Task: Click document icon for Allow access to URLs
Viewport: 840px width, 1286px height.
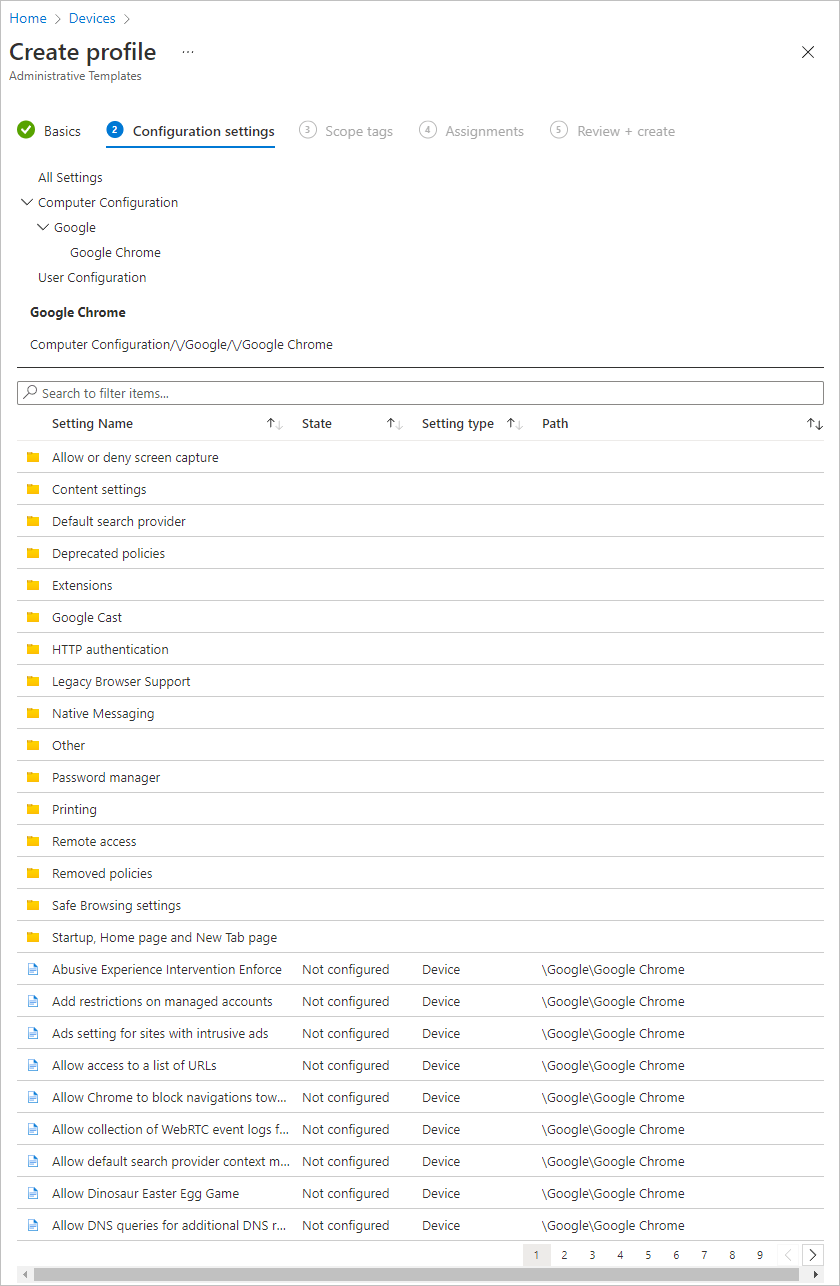Action: (33, 1065)
